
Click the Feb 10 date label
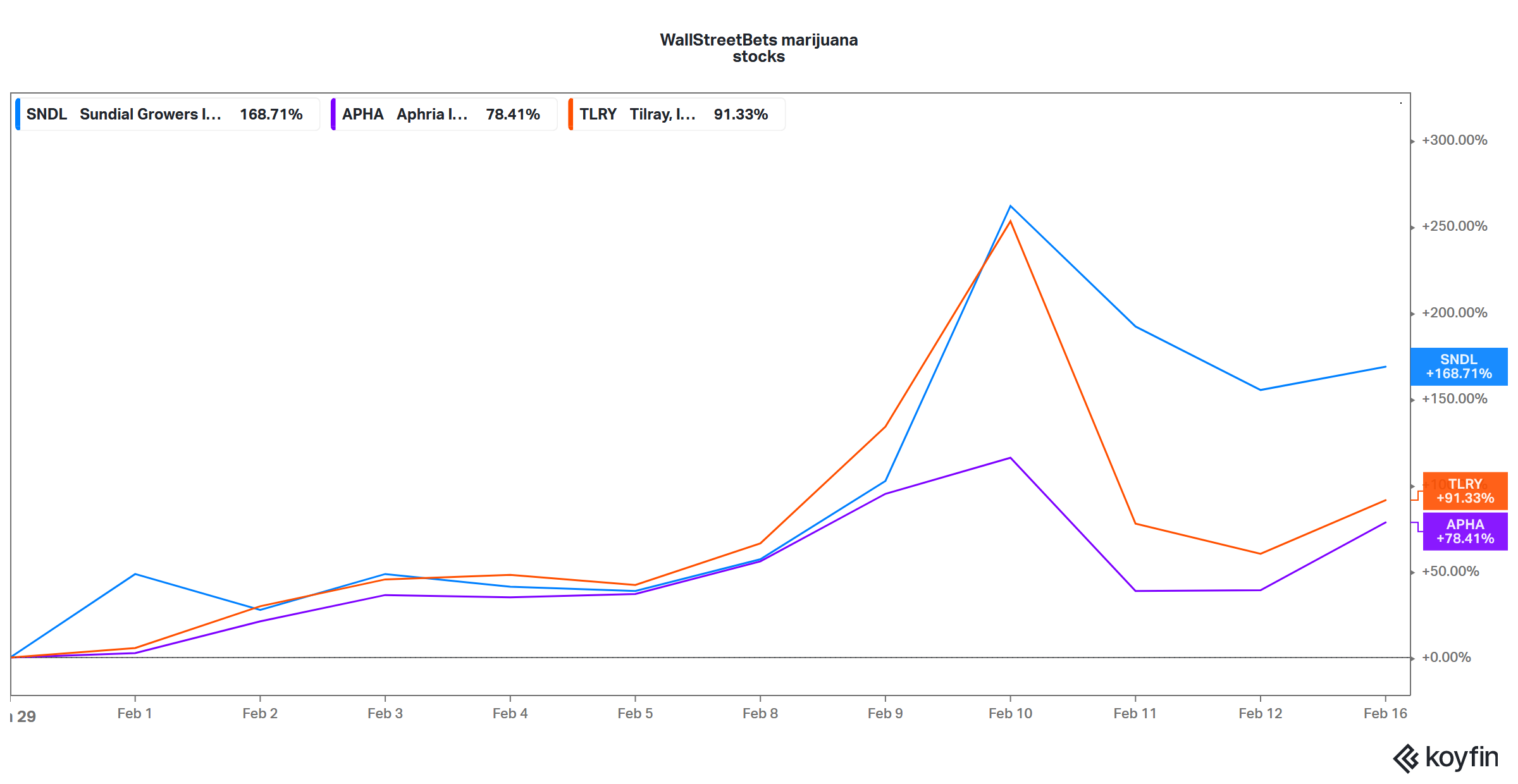pos(1010,713)
